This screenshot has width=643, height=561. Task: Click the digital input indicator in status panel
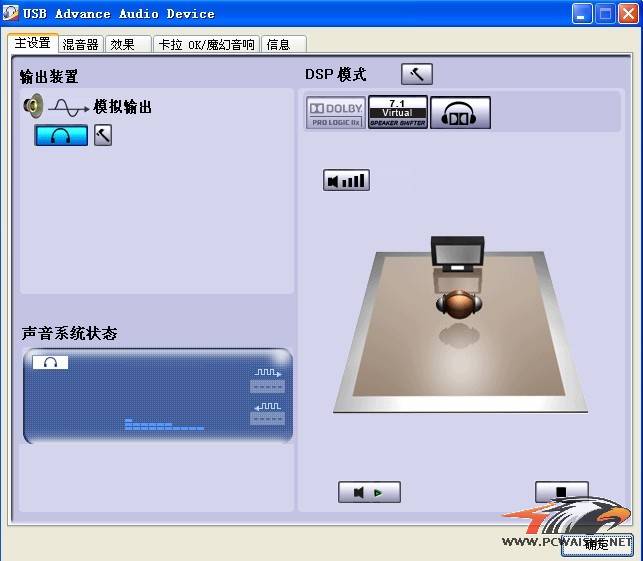click(x=267, y=412)
